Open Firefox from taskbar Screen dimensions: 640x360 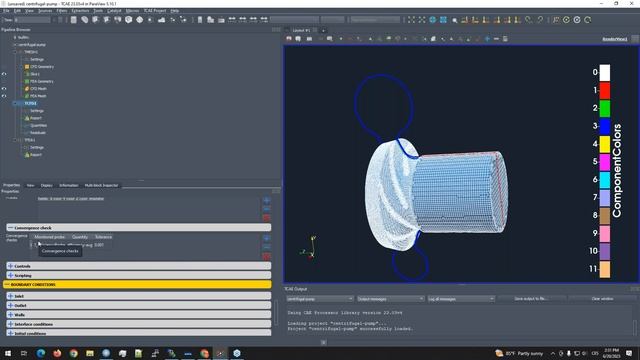[x=57, y=353]
